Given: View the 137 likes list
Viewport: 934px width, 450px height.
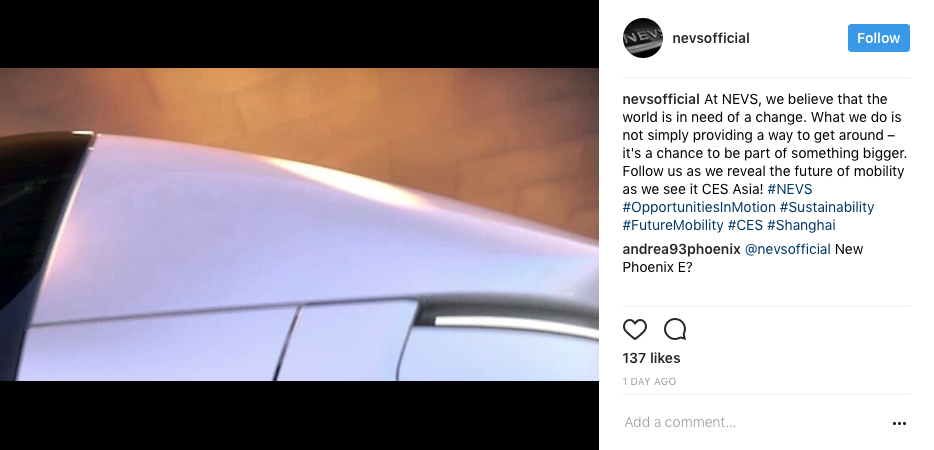Looking at the screenshot, I should coord(651,358).
